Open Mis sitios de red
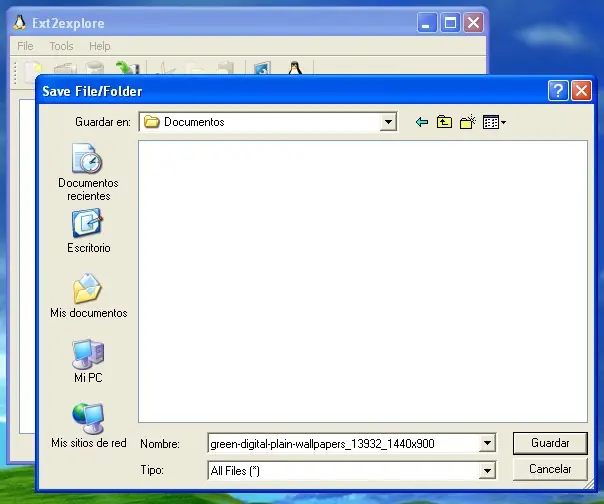 88,426
